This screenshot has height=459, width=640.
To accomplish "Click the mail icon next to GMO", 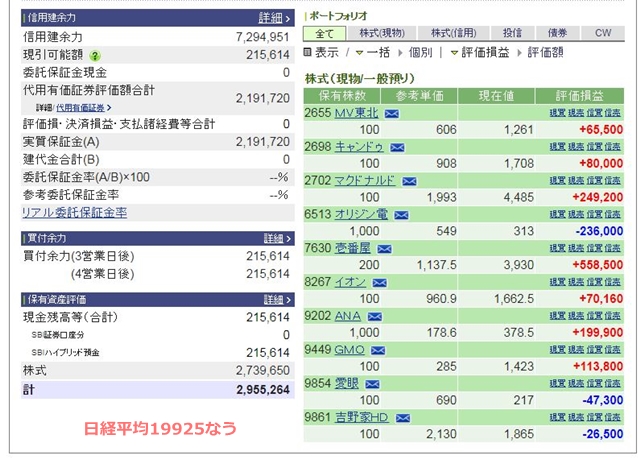I will [x=378, y=350].
